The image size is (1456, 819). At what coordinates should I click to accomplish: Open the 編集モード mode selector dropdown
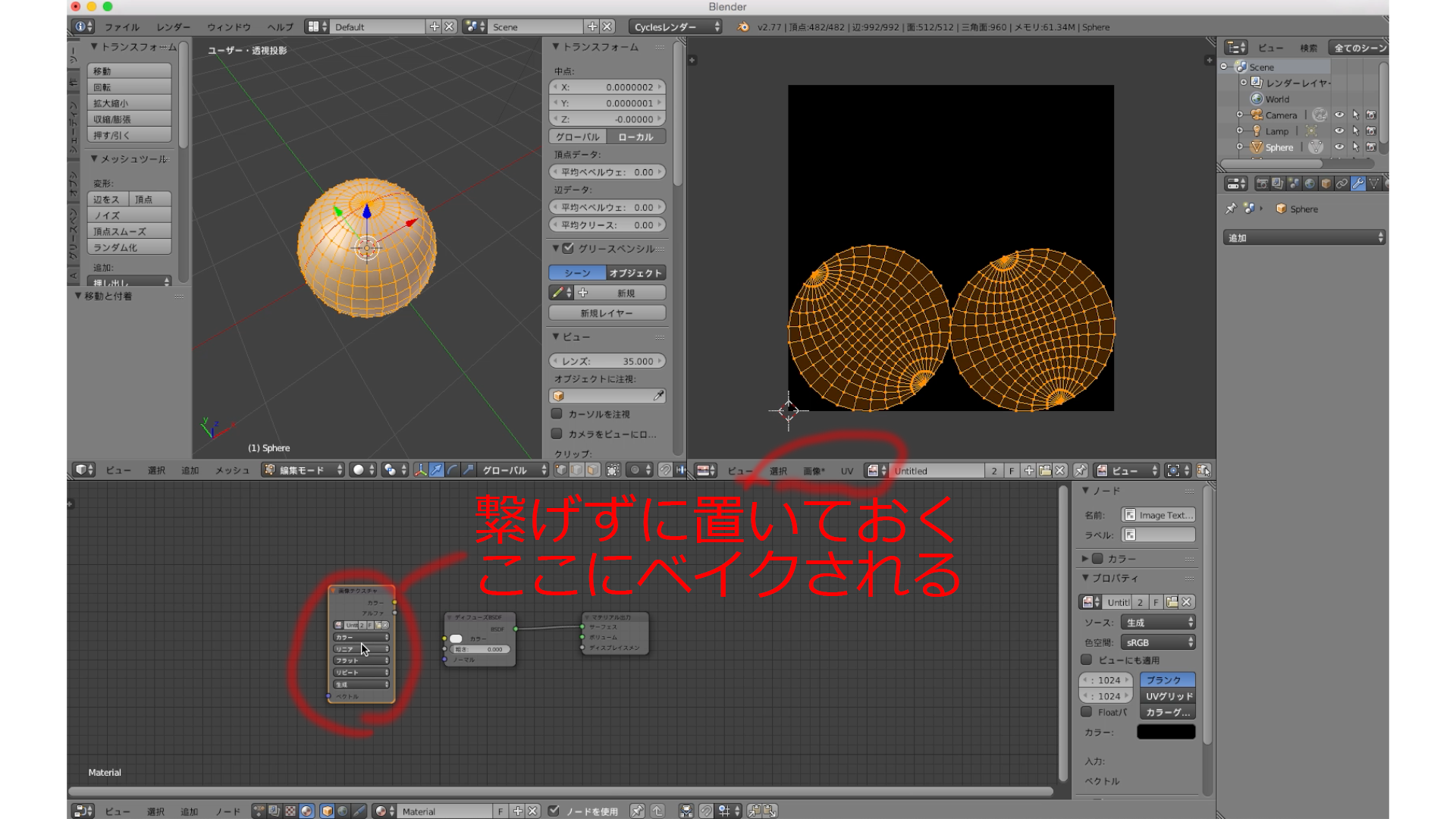pyautogui.click(x=303, y=470)
